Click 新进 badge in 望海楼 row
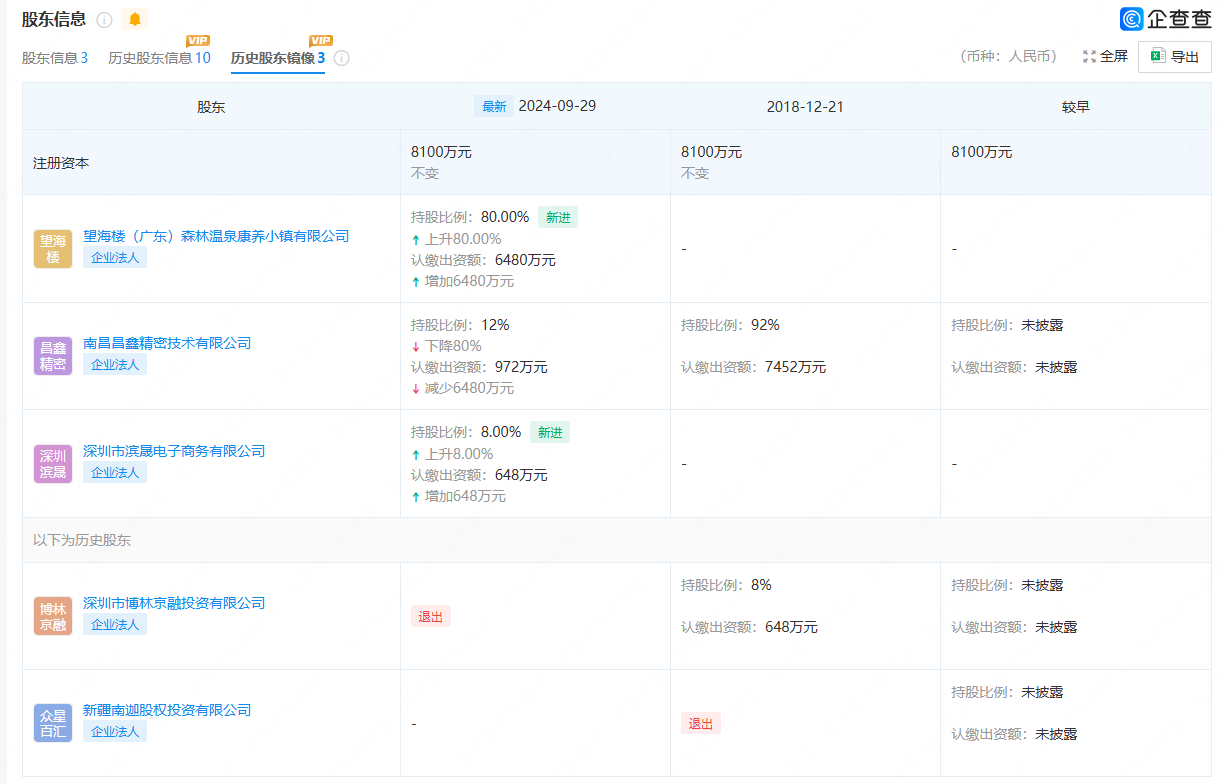Screen dimensions: 1222x784 pos(558,217)
